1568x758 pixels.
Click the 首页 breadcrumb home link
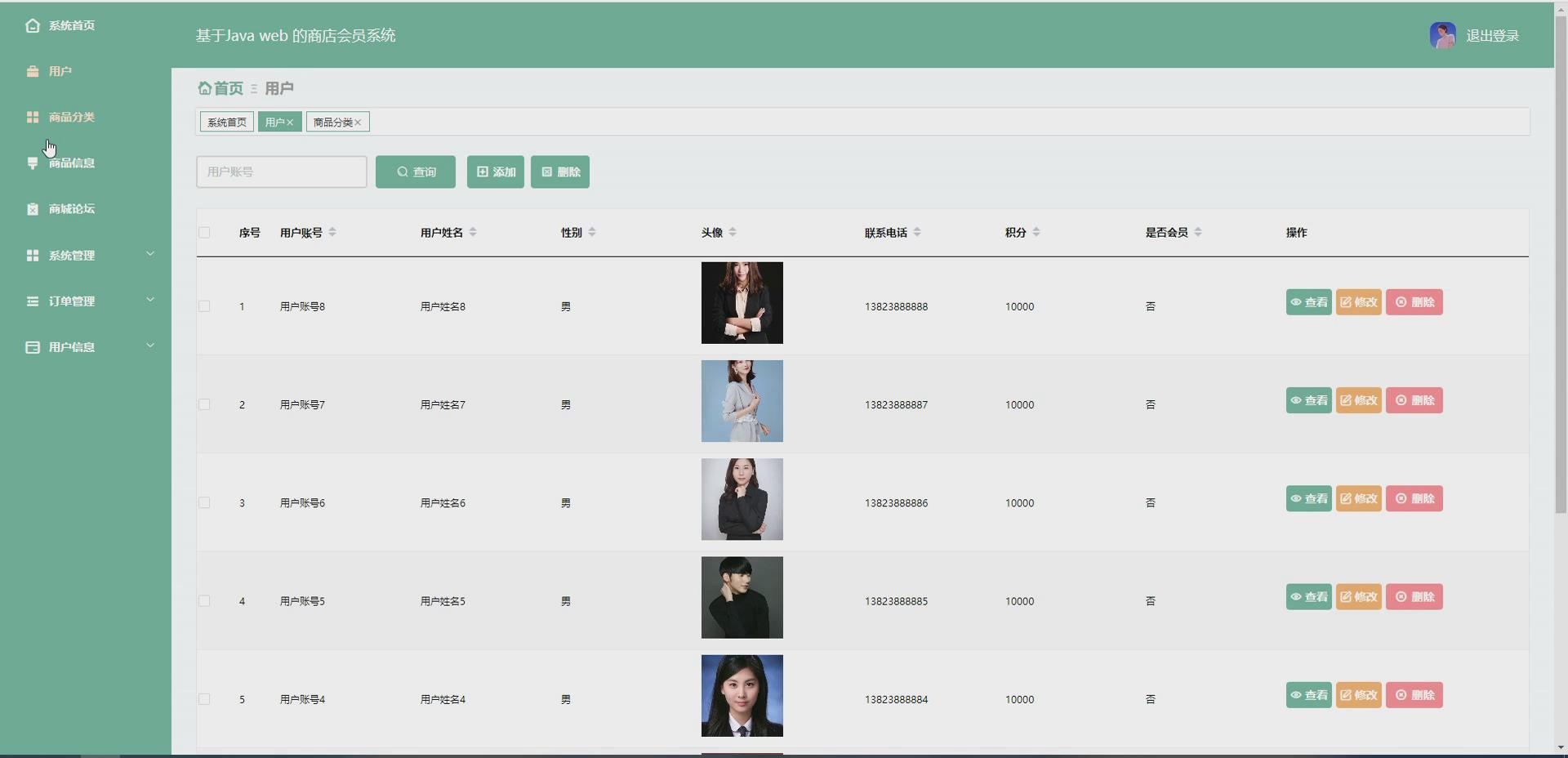click(x=220, y=87)
